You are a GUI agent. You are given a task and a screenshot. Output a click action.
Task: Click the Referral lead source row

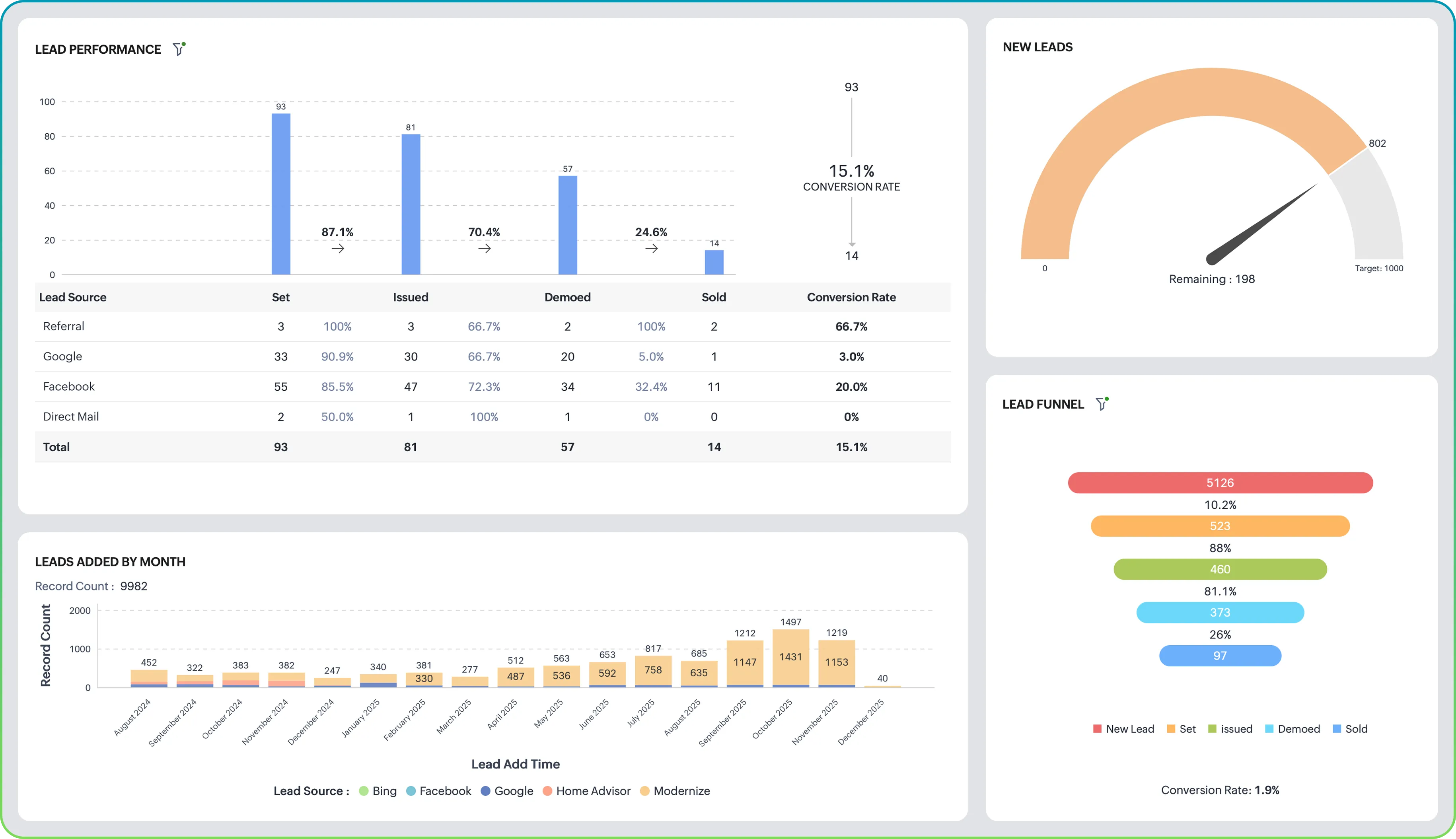click(64, 326)
